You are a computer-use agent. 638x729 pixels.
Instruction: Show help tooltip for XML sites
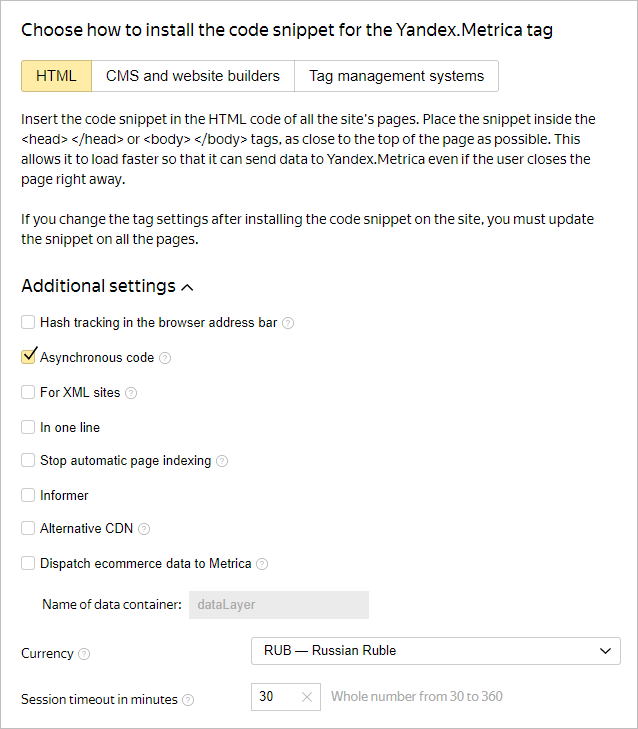131,393
